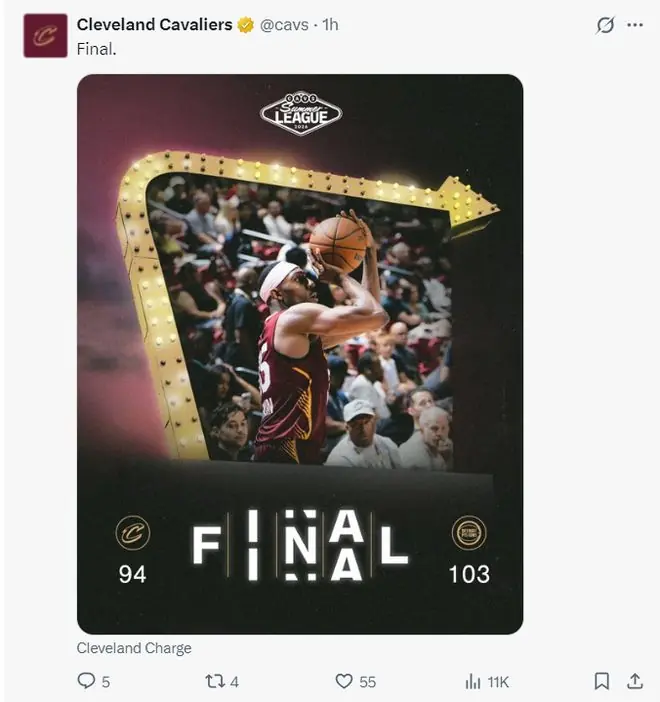This screenshot has width=660, height=702.
Task: Open the retweet options menu
Action: [214, 681]
